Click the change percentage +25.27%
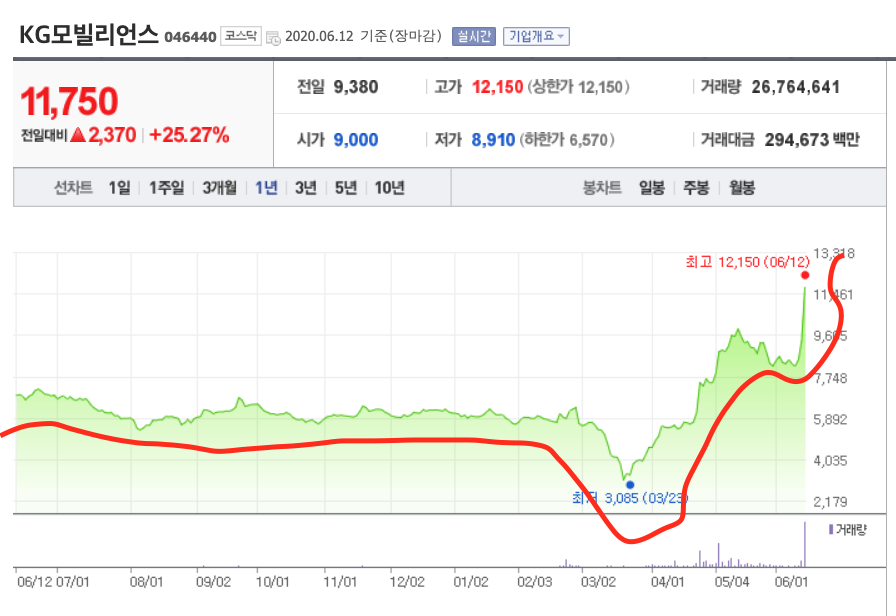The width and height of the screenshot is (896, 616). pyautogui.click(x=189, y=135)
